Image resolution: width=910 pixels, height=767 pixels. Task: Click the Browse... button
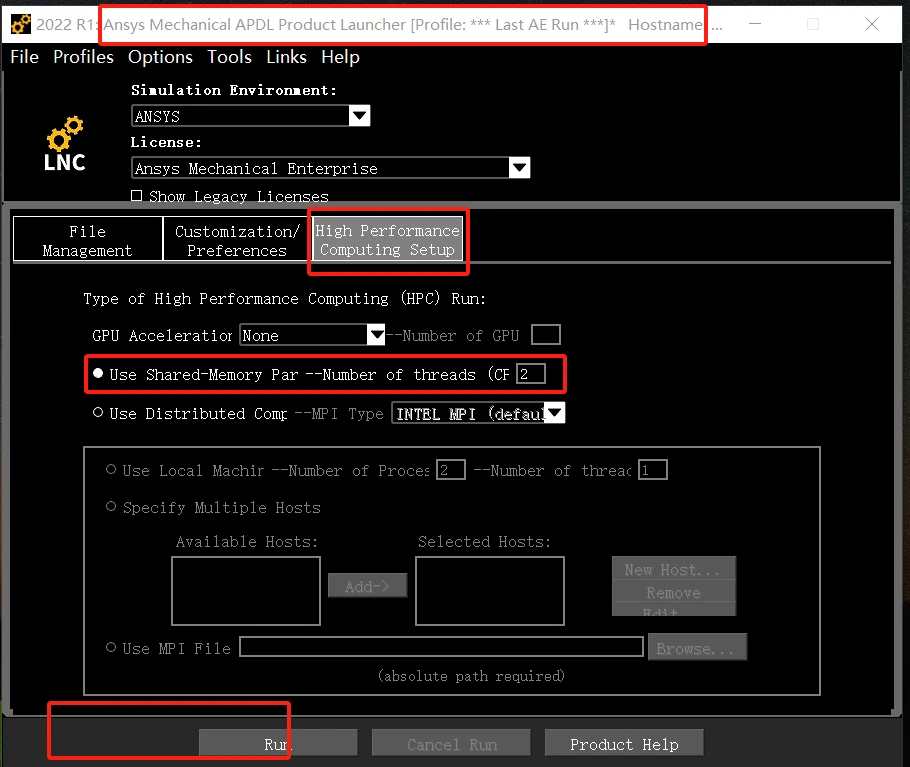[x=697, y=648]
